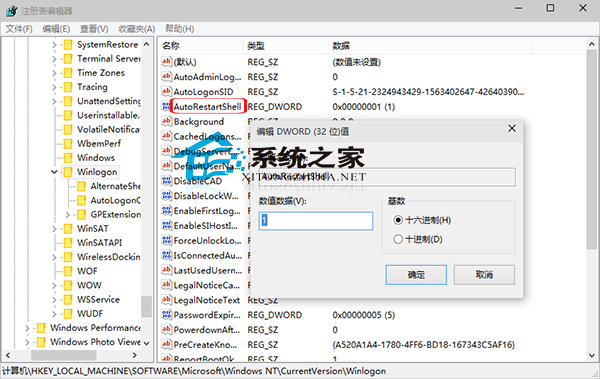Image resolution: width=600 pixels, height=379 pixels.
Task: Click the string icon of AutoLogonSID
Action: point(166,91)
